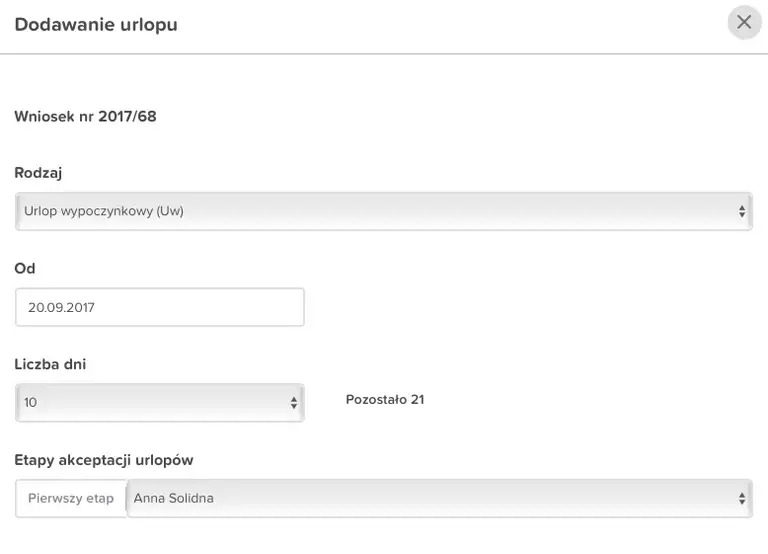
Task: Open the Rodzaj leave type dropdown
Action: (x=384, y=211)
